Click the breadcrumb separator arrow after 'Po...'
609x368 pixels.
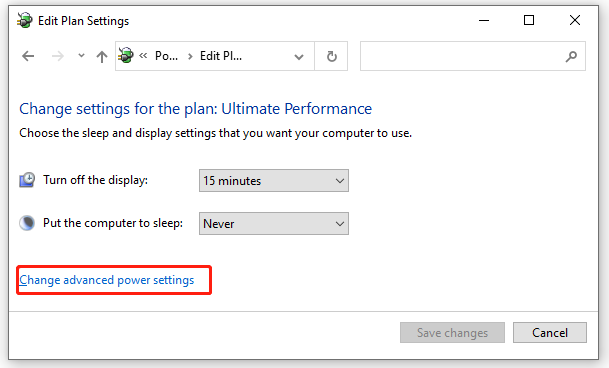190,57
